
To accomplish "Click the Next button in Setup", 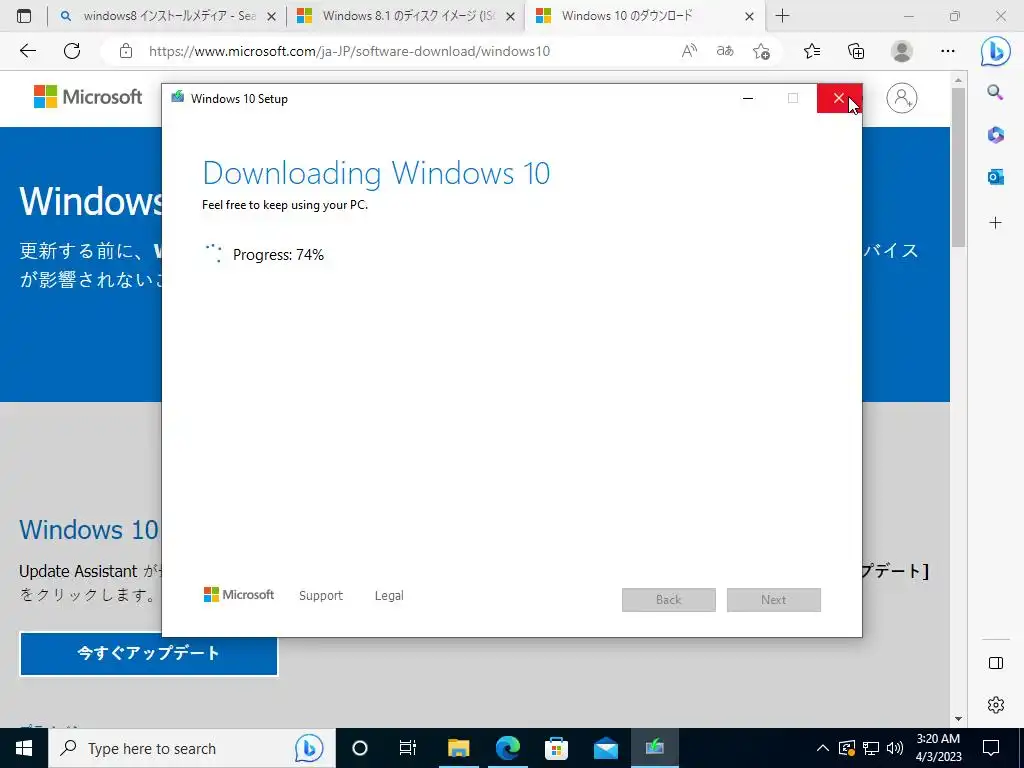I will (774, 600).
